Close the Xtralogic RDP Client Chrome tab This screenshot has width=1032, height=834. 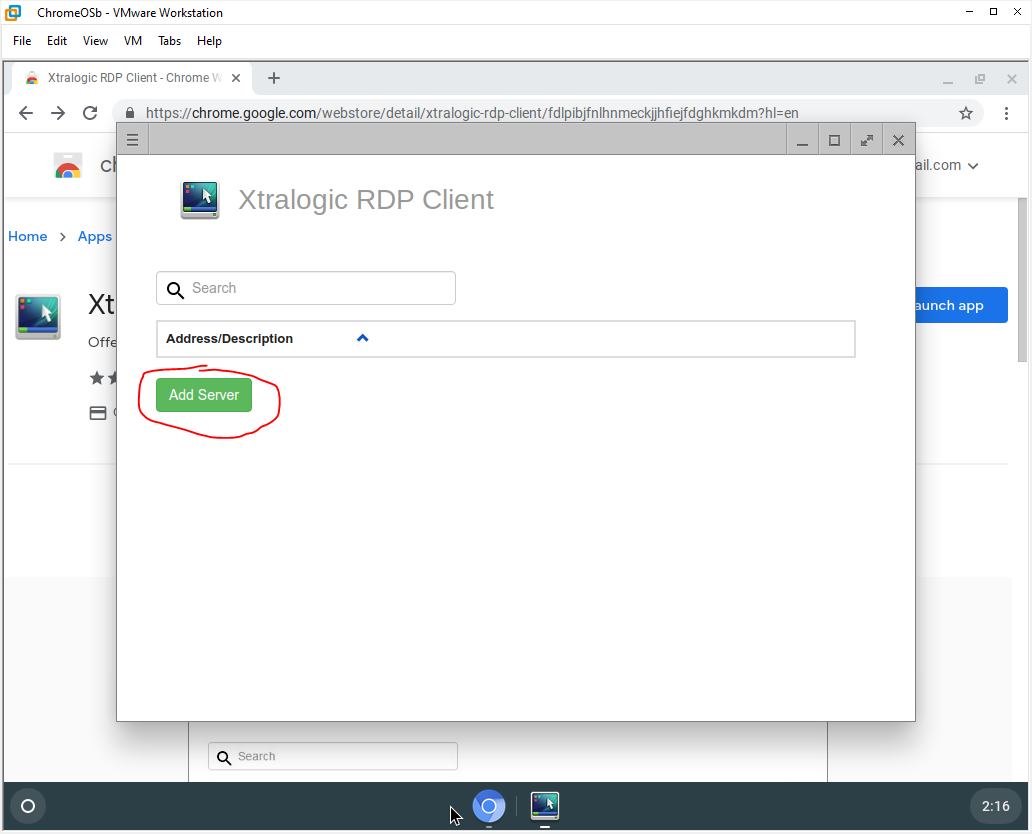[x=236, y=78]
